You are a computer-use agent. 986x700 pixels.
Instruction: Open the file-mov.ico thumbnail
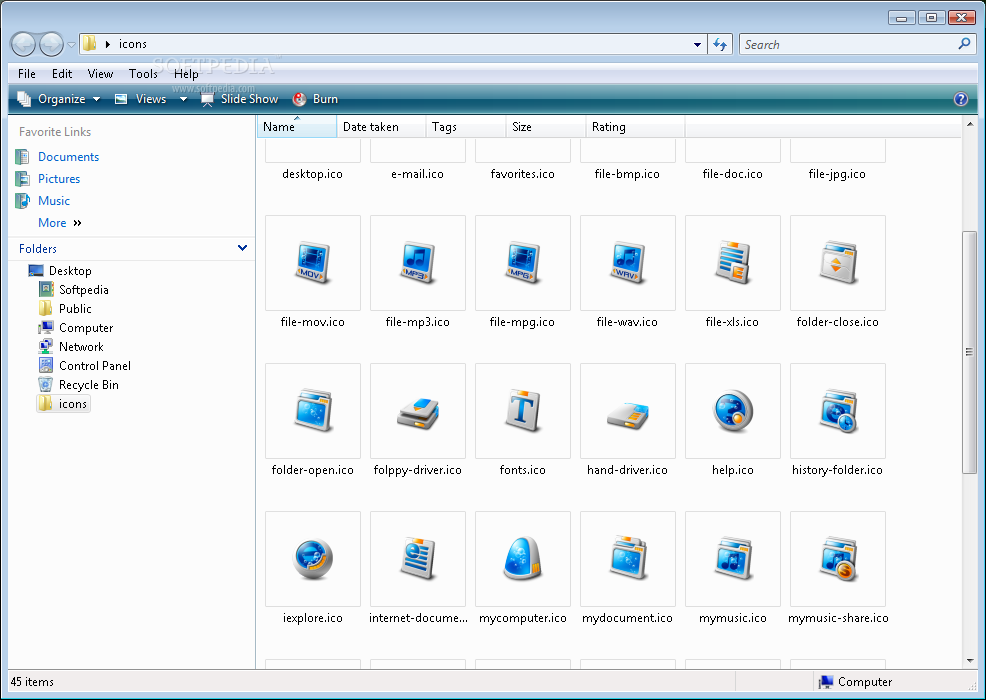click(313, 263)
